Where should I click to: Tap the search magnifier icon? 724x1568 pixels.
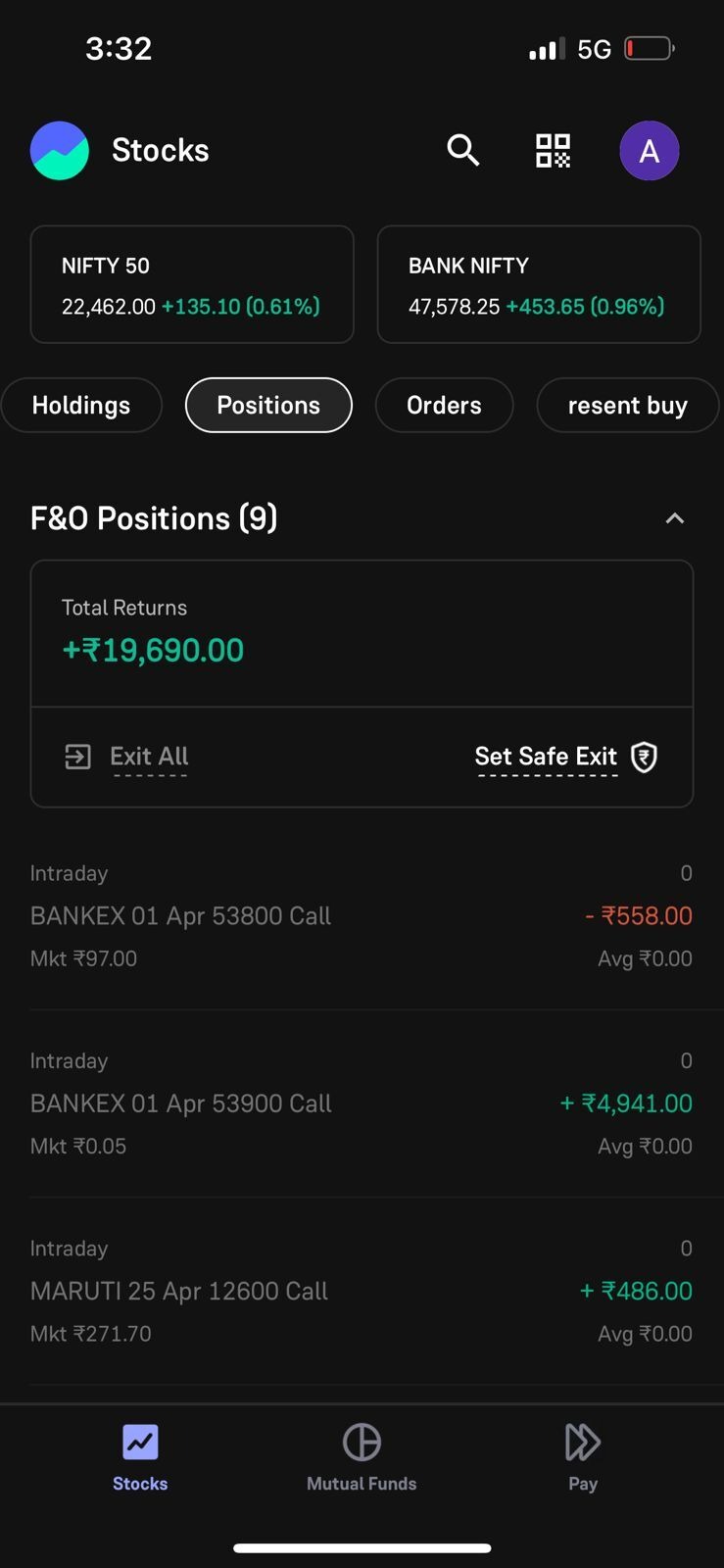pyautogui.click(x=462, y=150)
